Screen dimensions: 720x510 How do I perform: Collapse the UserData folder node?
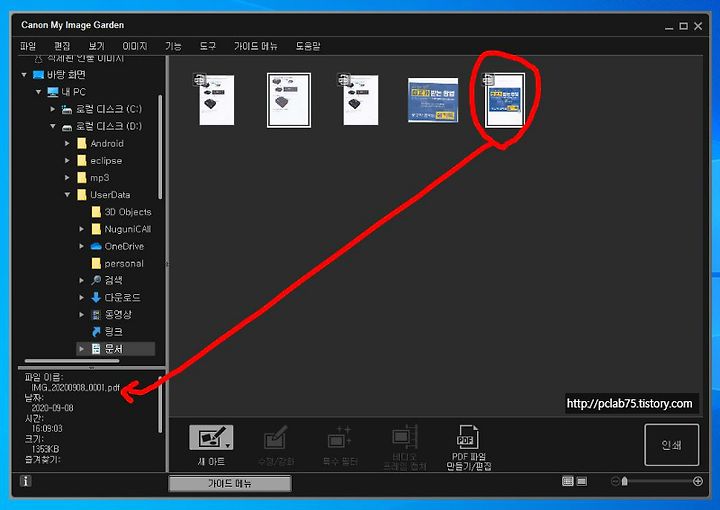pyautogui.click(x=68, y=195)
